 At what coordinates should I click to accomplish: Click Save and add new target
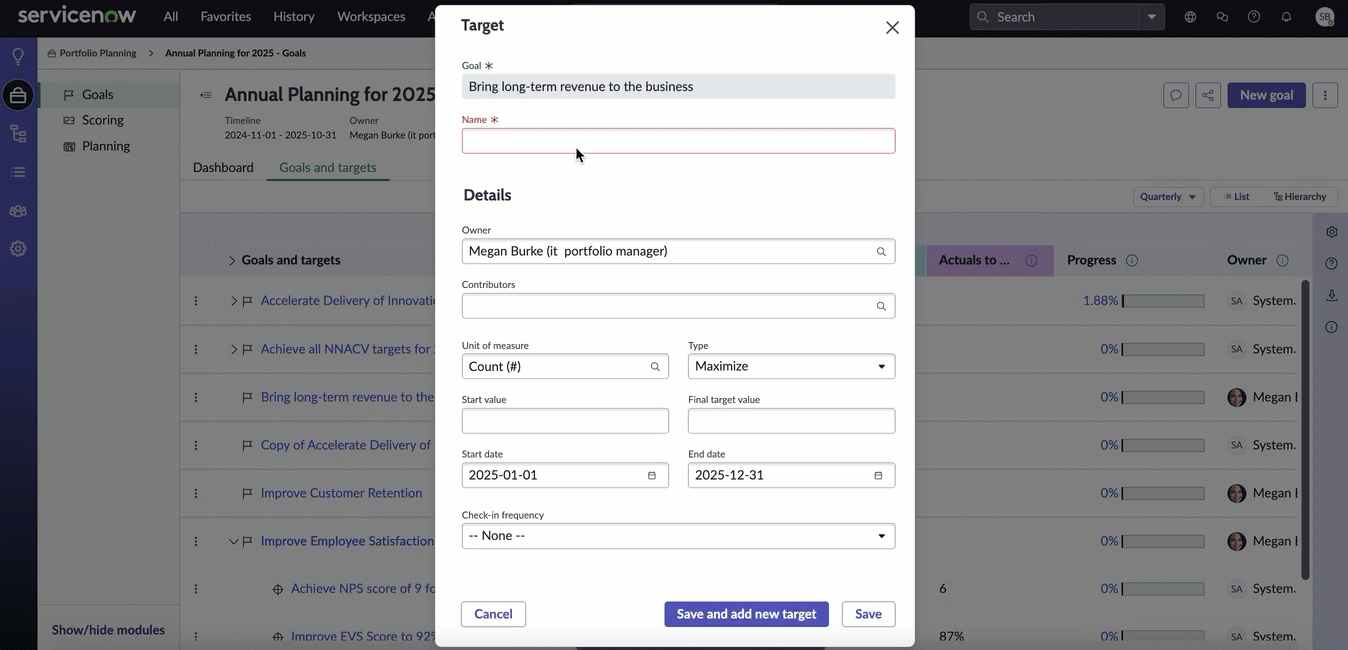[x=746, y=614]
